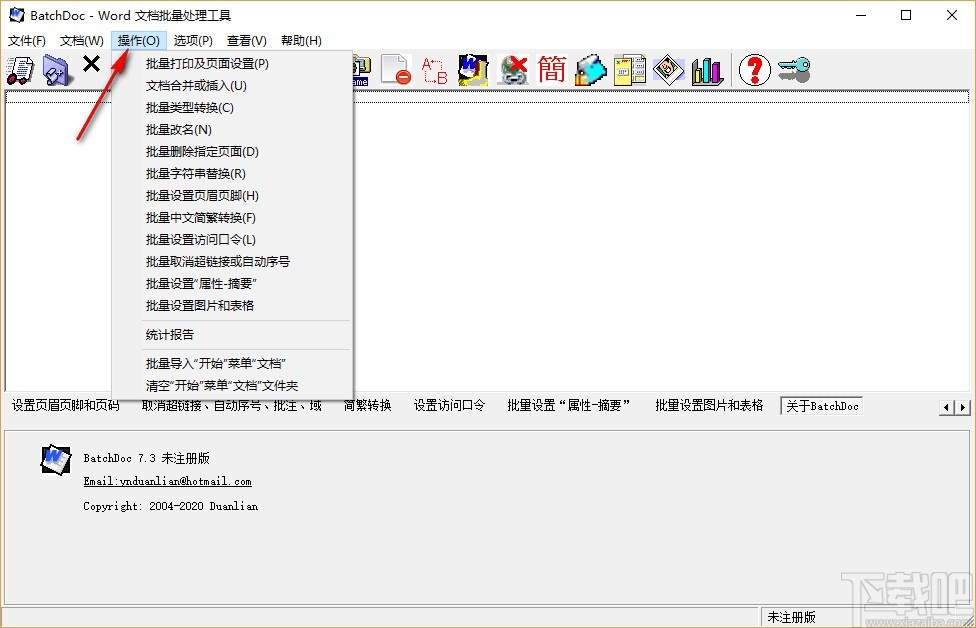Click the batch print and page setup toolbar icon
This screenshot has width=976, height=628.
coord(20,70)
